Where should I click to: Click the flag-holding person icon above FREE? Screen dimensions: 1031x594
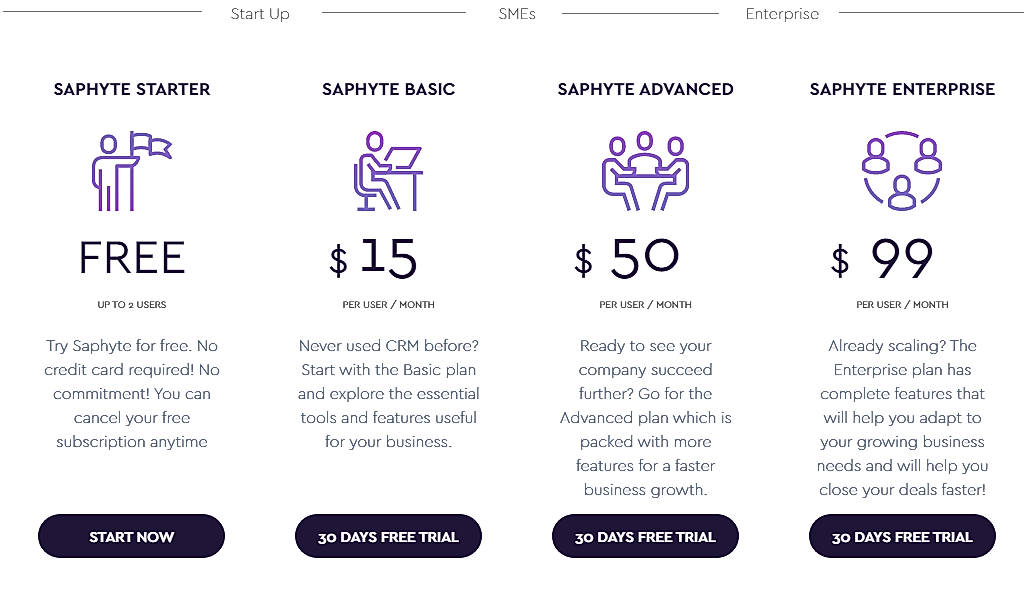pos(131,172)
